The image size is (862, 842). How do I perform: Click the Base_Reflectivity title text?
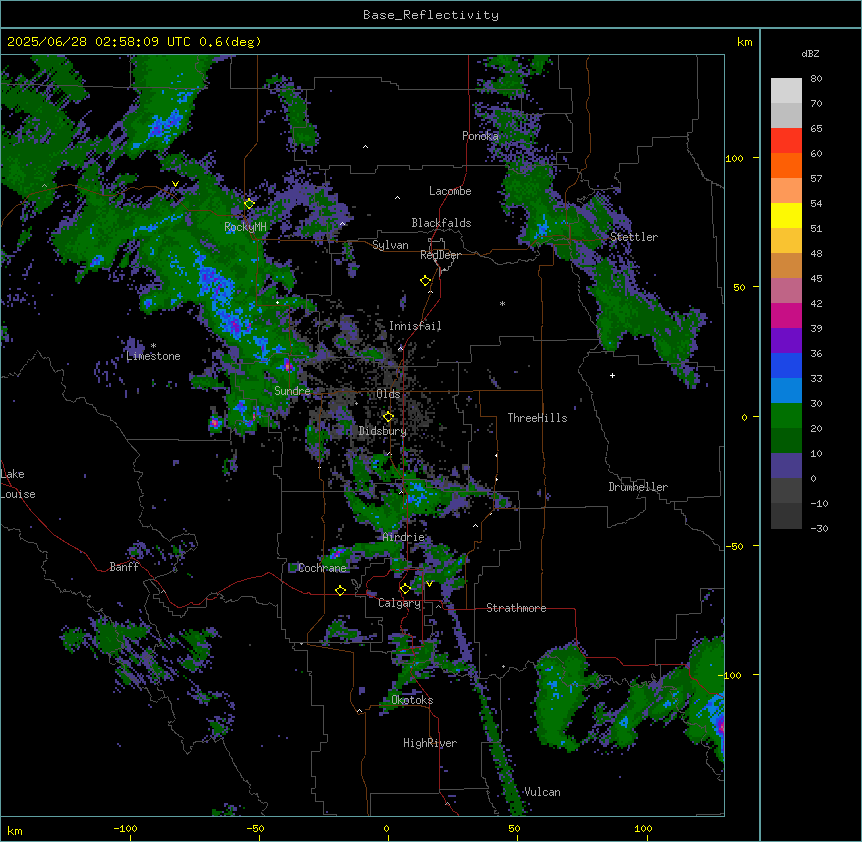coord(431,15)
